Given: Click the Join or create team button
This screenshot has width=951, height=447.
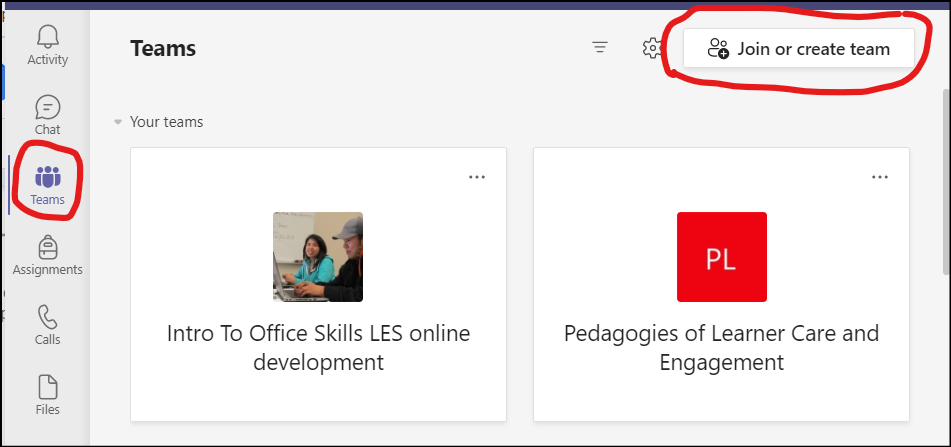Looking at the screenshot, I should click(799, 49).
